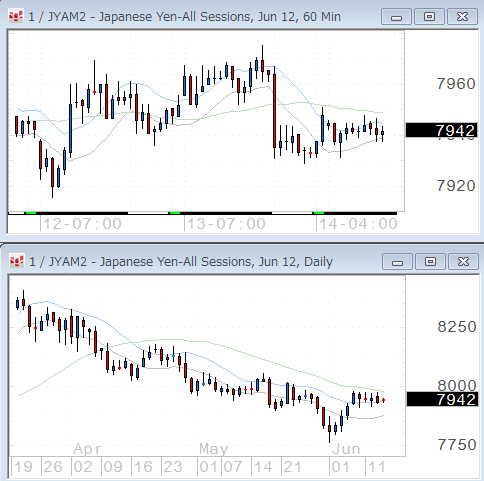Close the Daily chart window

point(463,262)
